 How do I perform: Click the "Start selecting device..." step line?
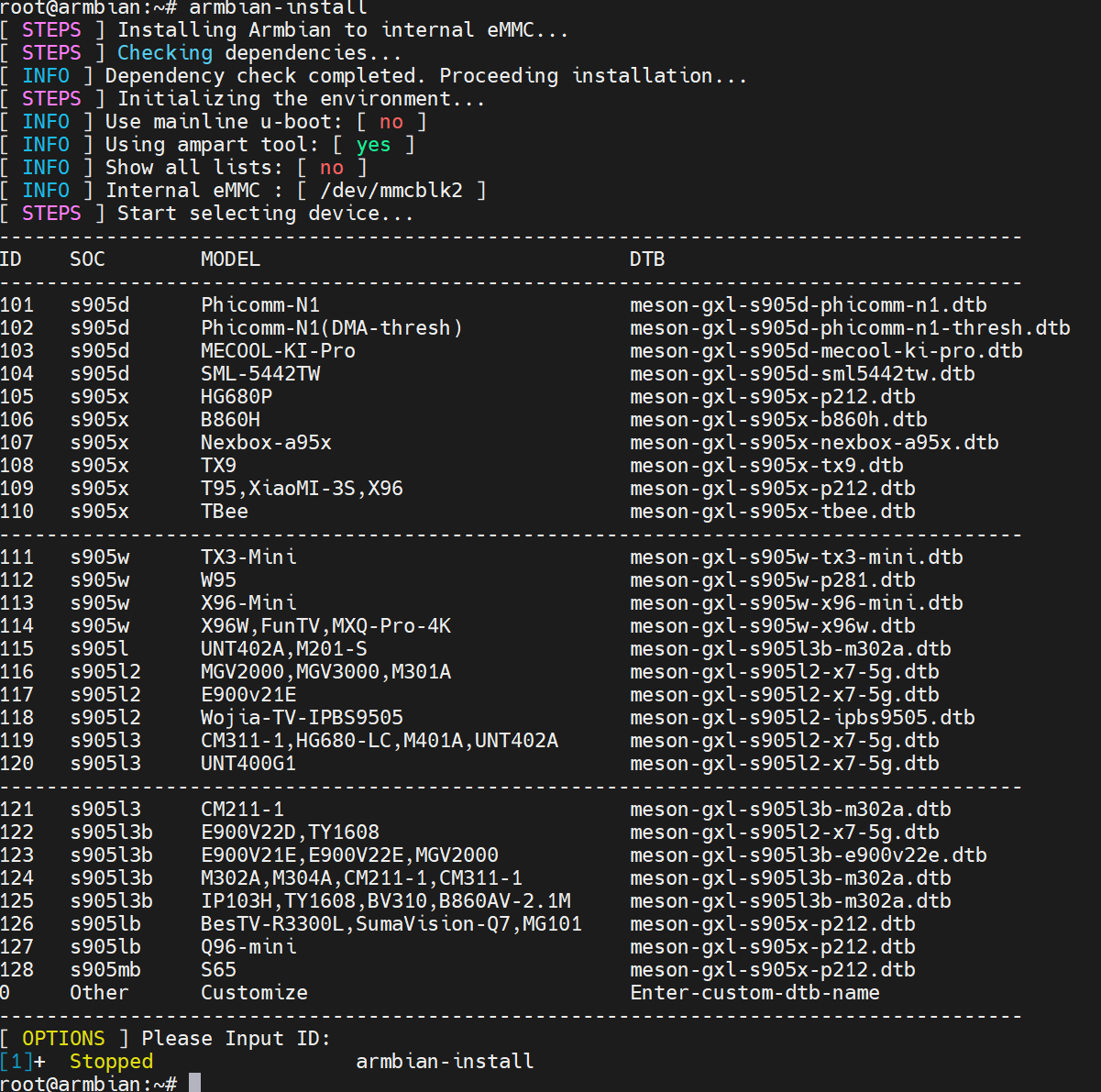pos(265,214)
